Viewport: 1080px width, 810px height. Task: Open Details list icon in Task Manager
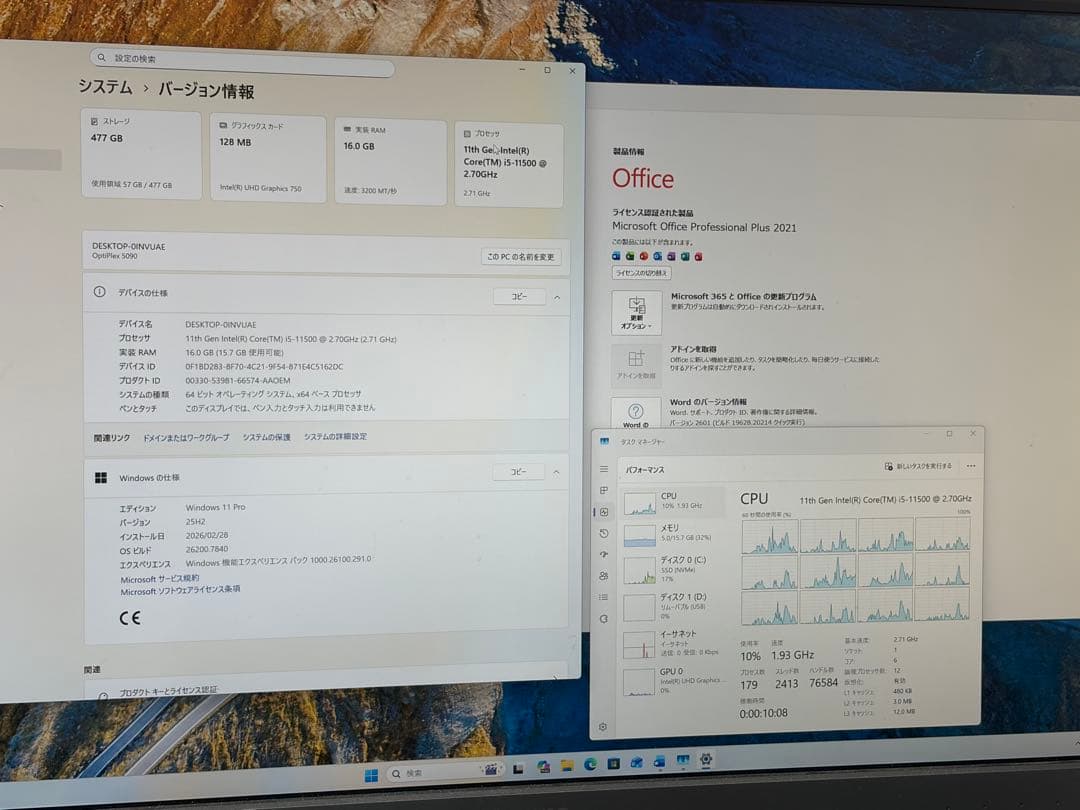(x=603, y=597)
